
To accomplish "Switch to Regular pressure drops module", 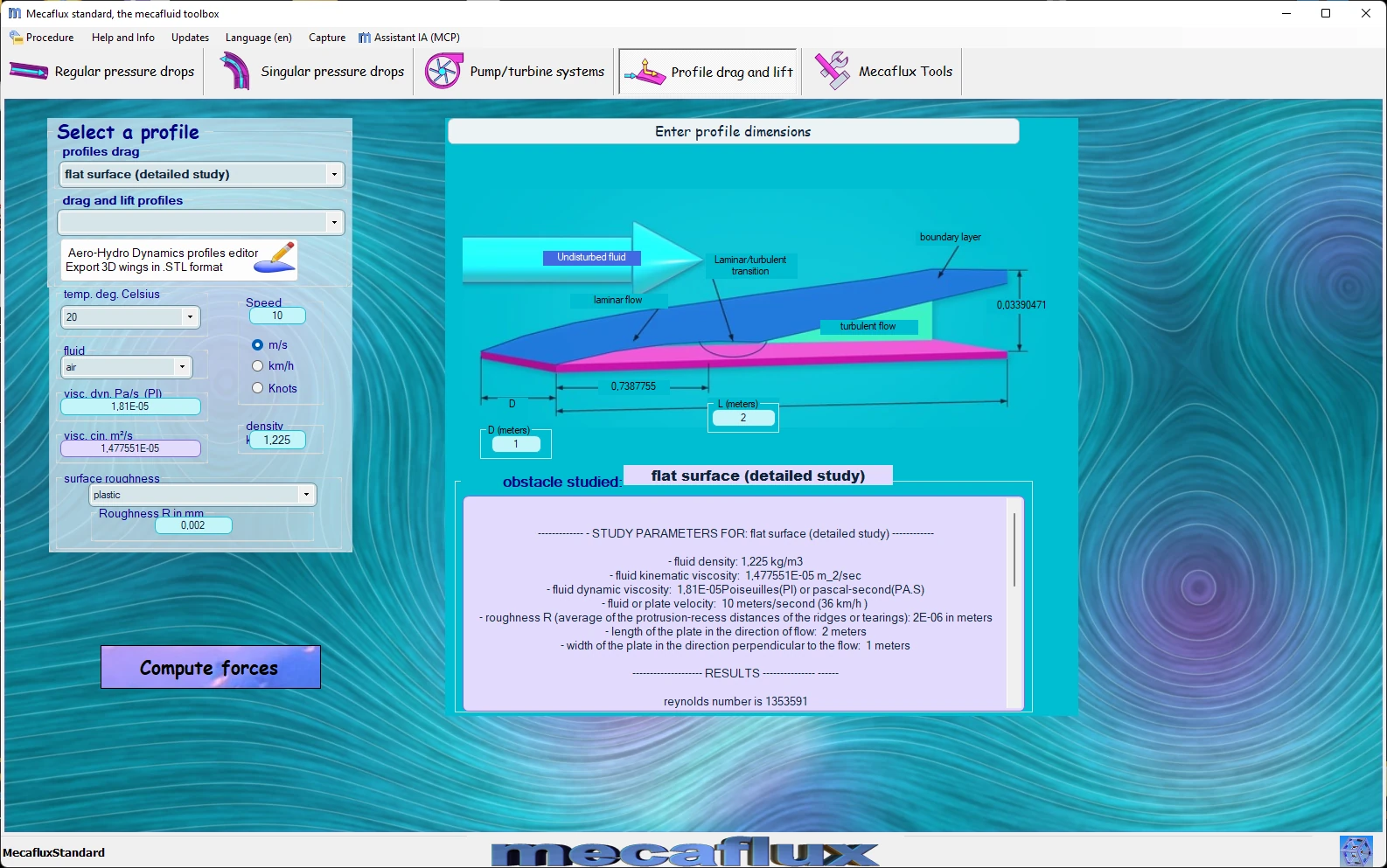I will [102, 72].
